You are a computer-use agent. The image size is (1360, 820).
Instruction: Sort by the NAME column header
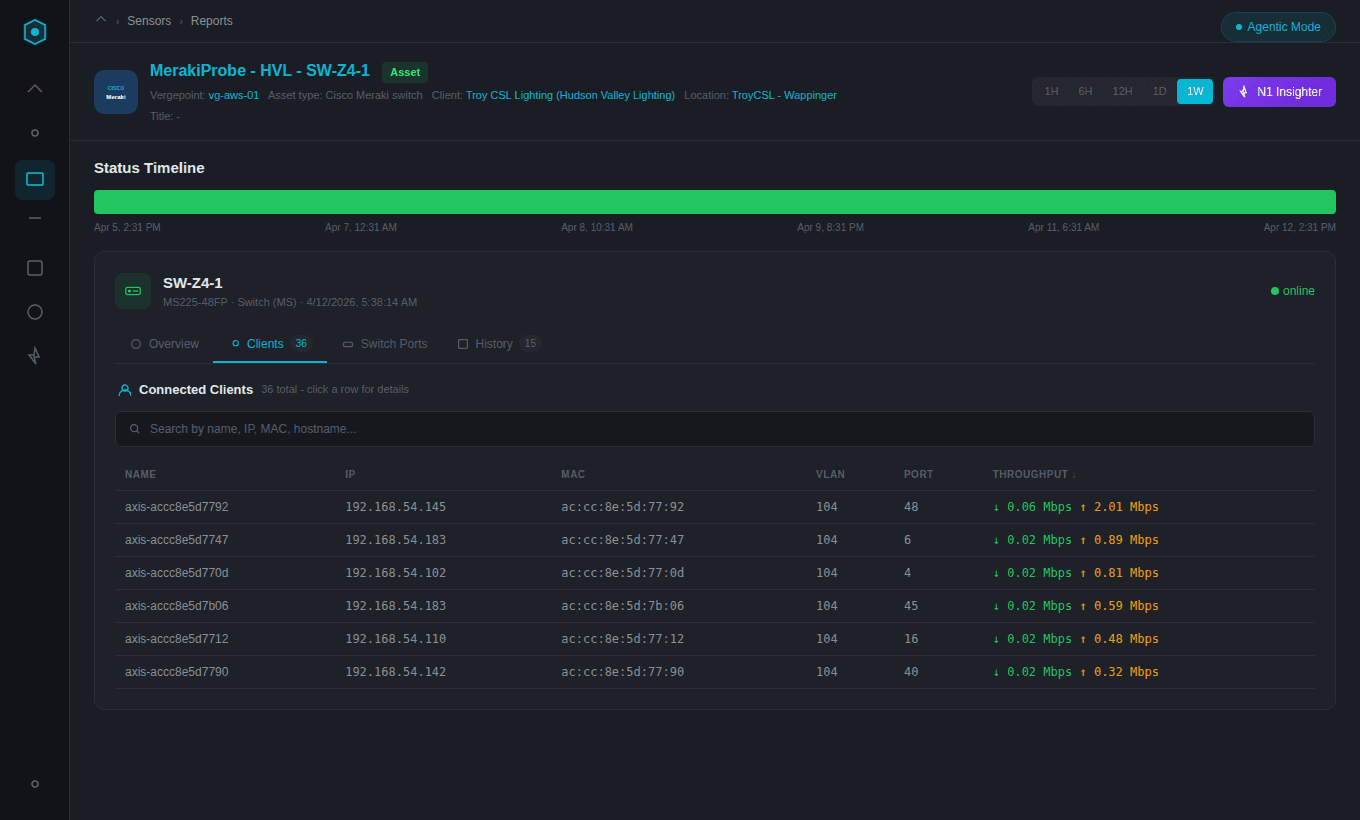tap(140, 474)
